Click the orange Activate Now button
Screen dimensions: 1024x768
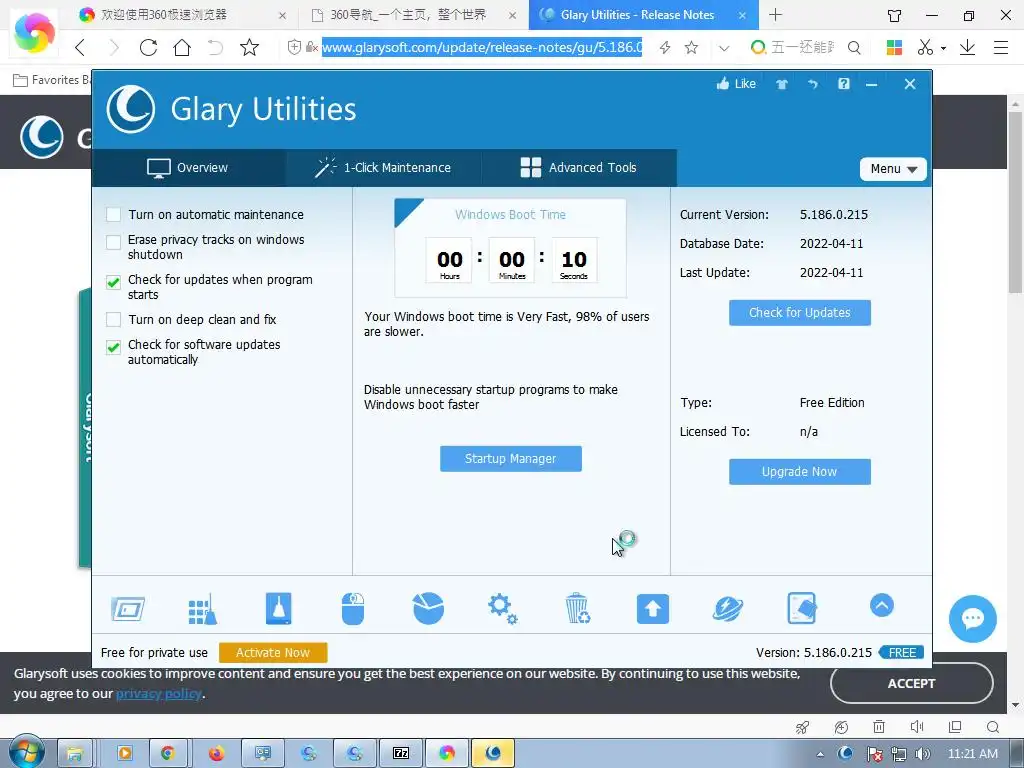[273, 652]
